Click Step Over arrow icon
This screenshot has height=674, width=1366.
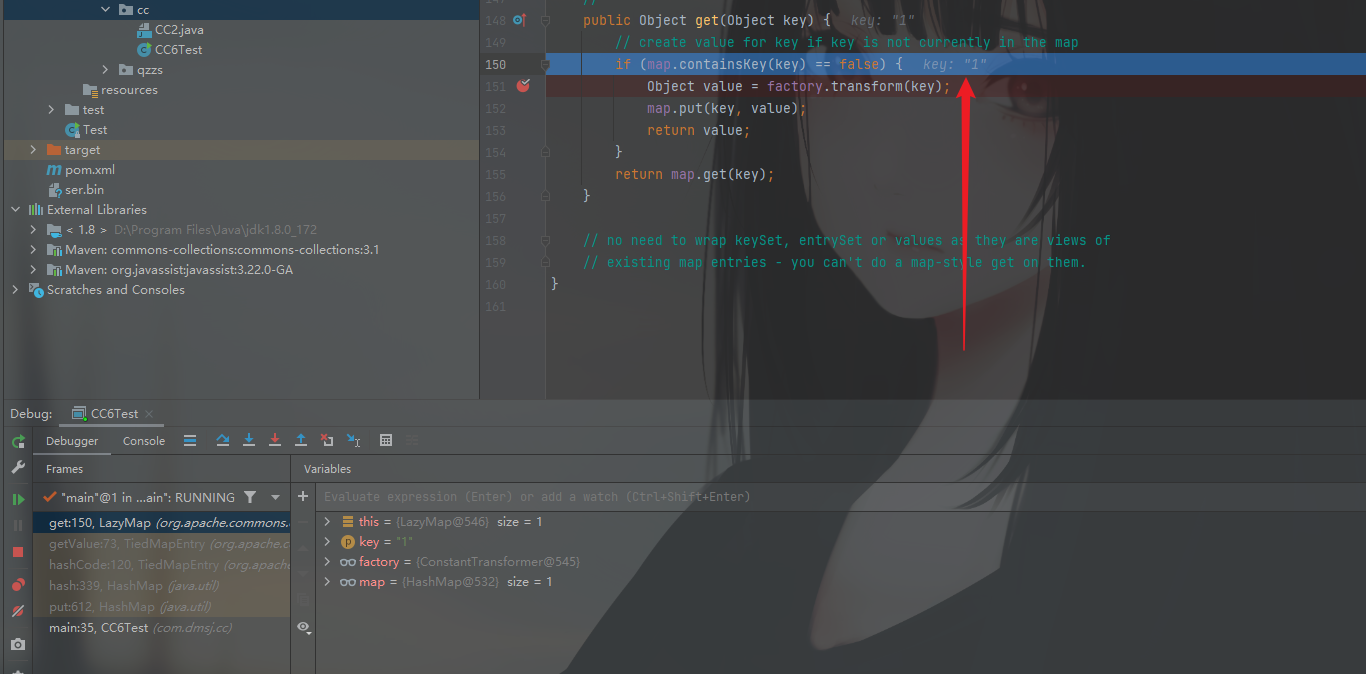tap(223, 441)
